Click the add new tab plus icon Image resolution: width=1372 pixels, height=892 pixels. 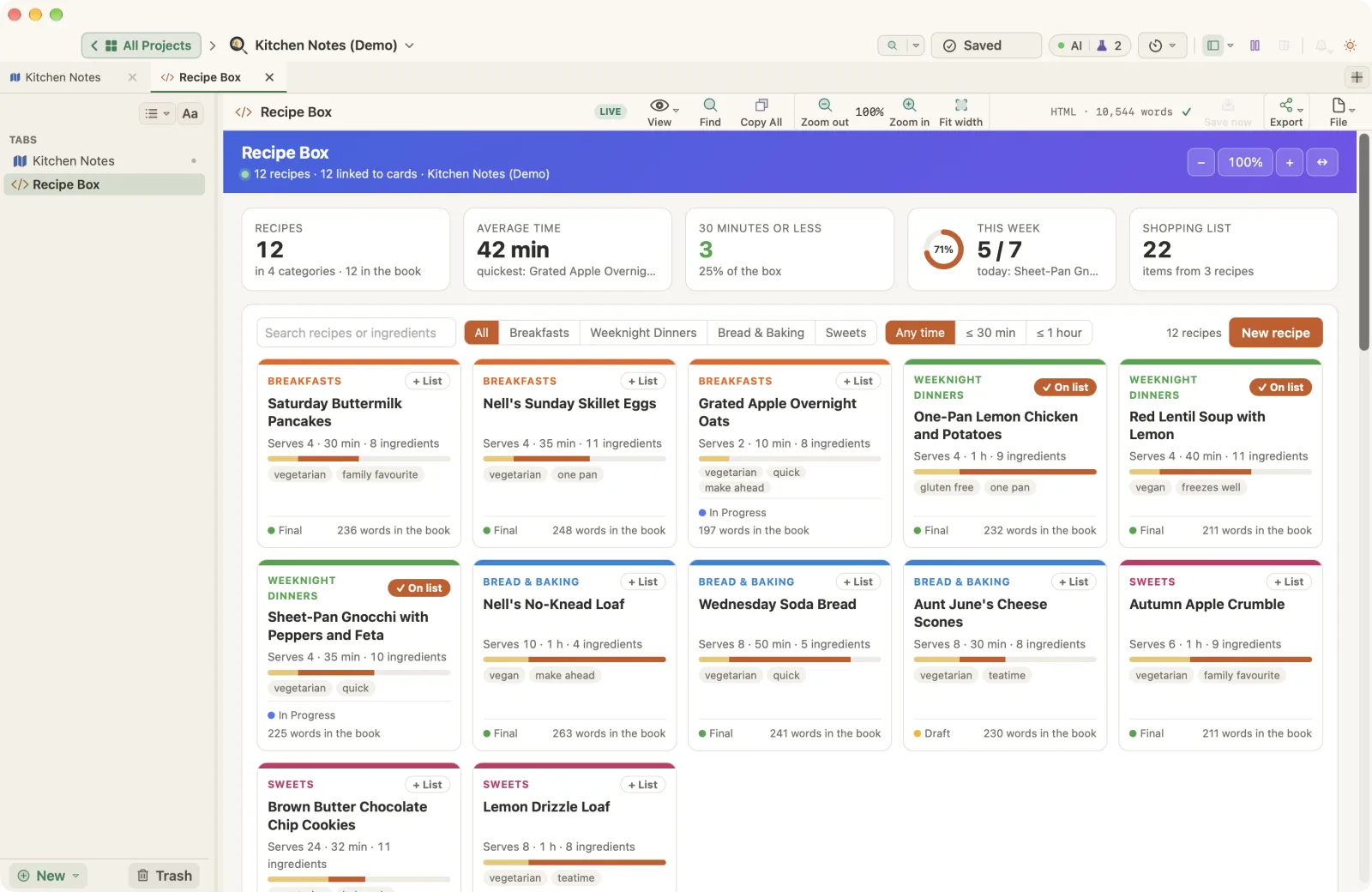pos(1357,77)
